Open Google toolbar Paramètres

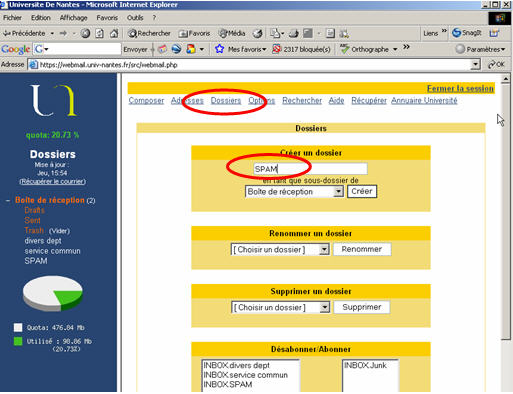click(x=480, y=49)
